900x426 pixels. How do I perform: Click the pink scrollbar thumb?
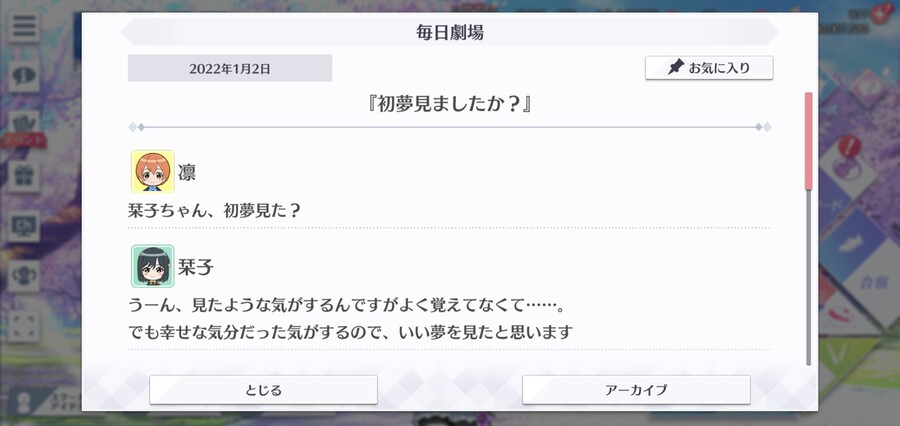[808, 141]
